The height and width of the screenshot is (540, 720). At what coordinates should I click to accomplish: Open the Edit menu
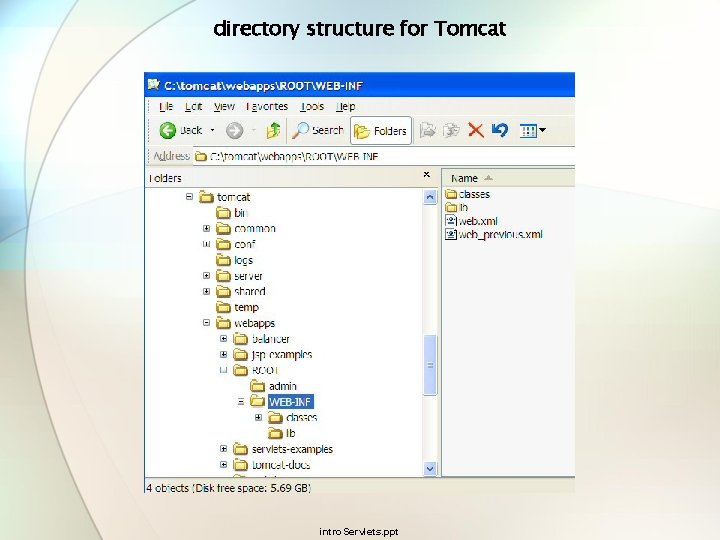193,107
